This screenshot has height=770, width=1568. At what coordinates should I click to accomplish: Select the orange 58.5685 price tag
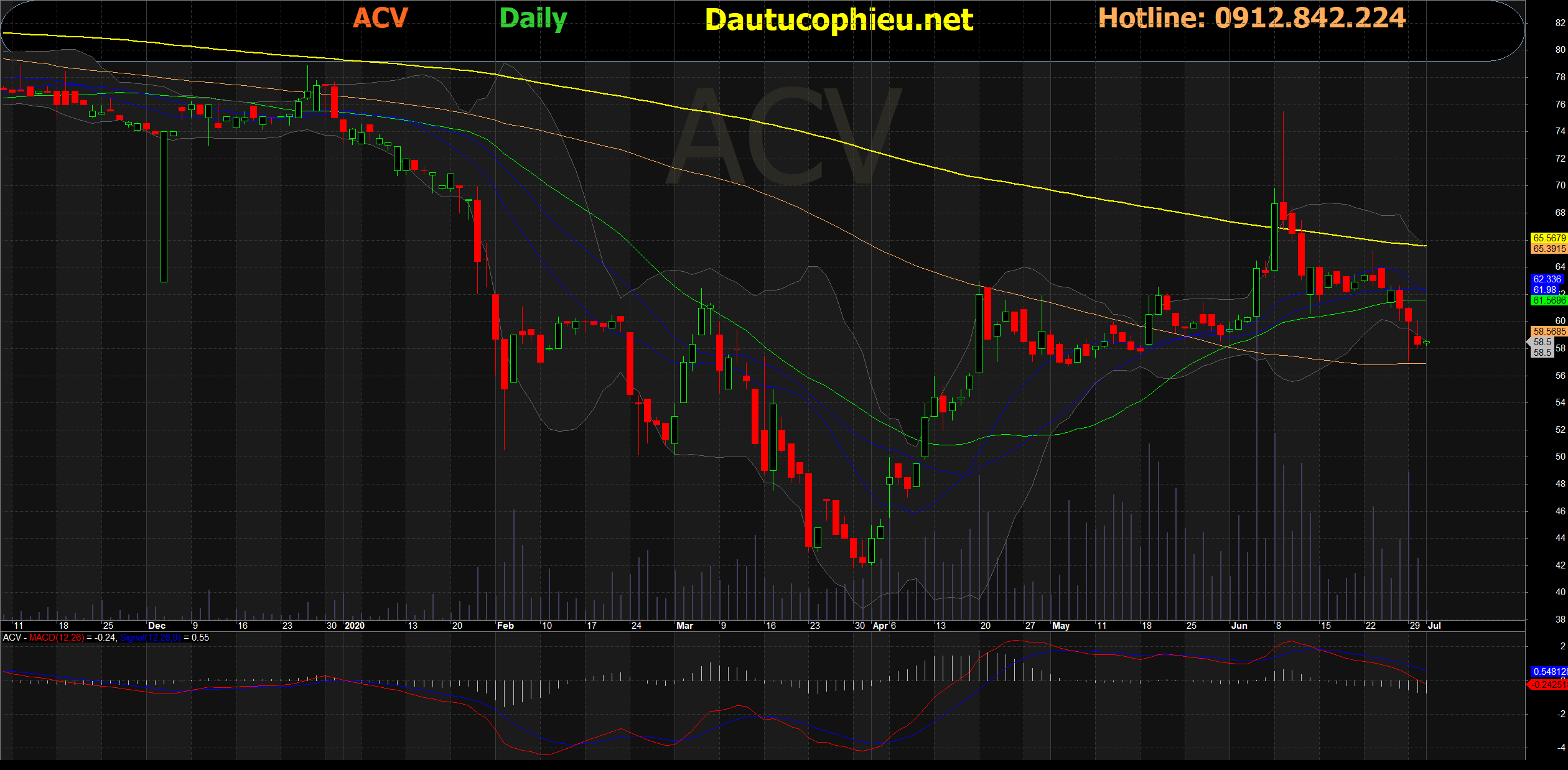click(x=1549, y=332)
